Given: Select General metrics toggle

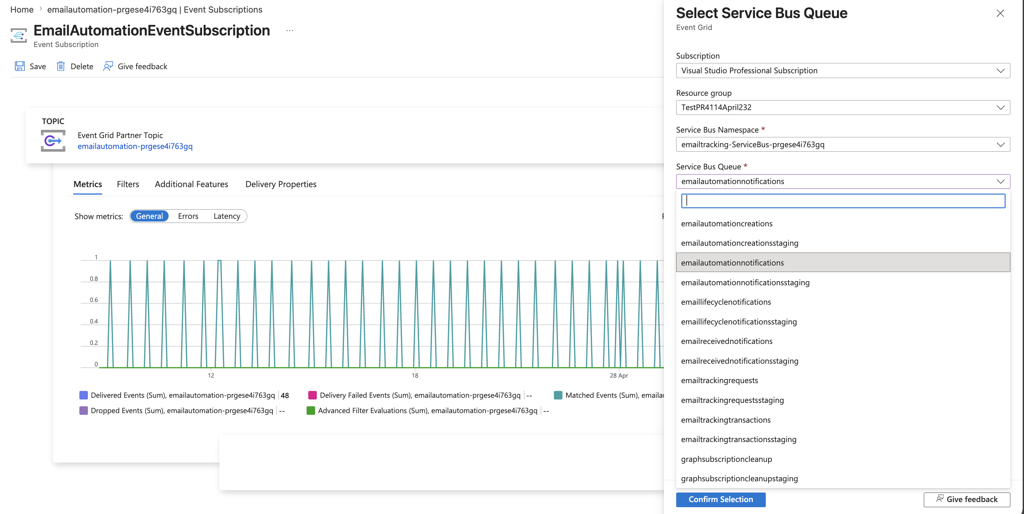Looking at the screenshot, I should (x=150, y=216).
